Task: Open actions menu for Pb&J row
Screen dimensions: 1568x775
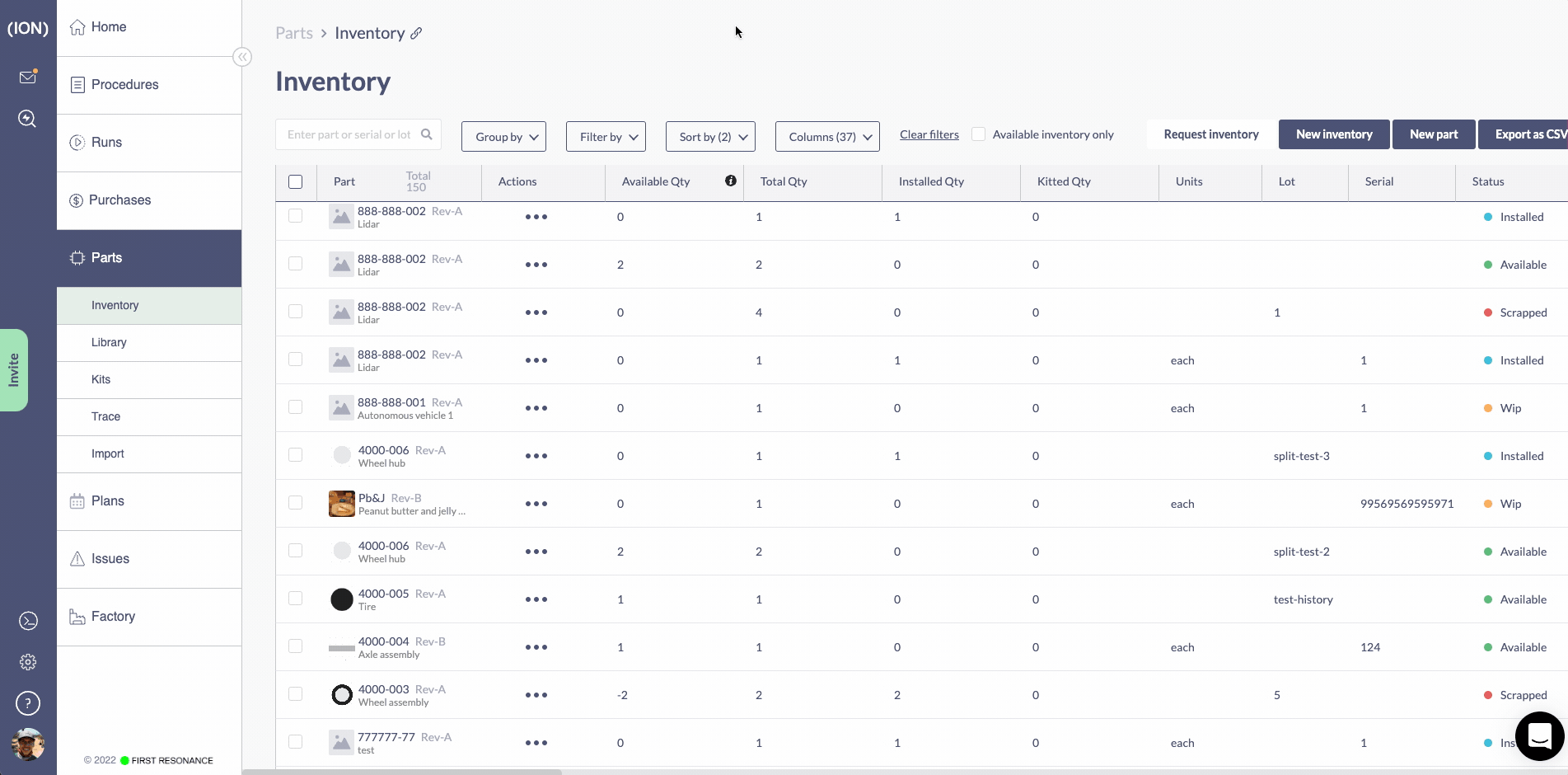Action: tap(536, 504)
